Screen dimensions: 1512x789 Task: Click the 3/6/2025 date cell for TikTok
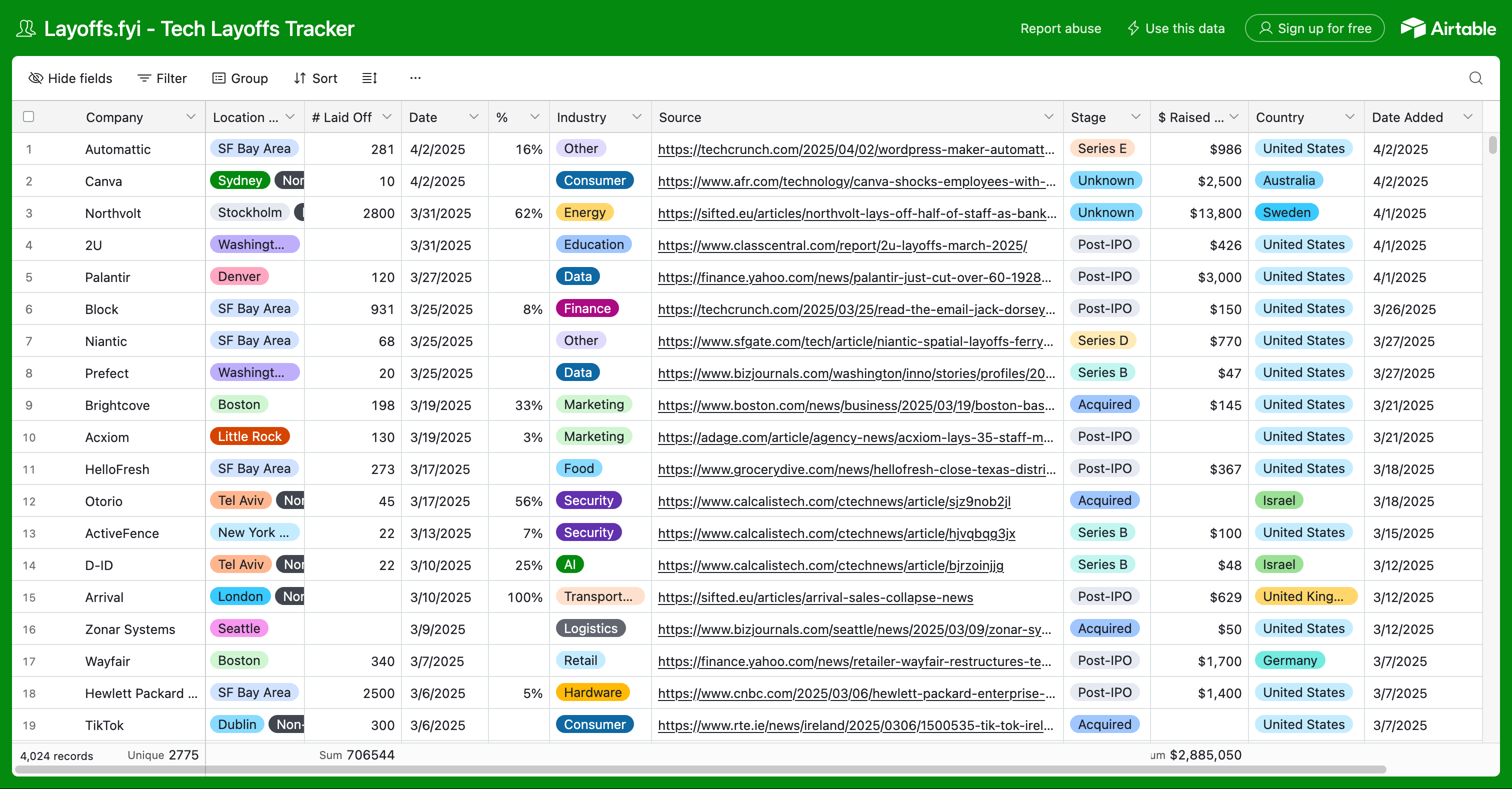[445, 725]
